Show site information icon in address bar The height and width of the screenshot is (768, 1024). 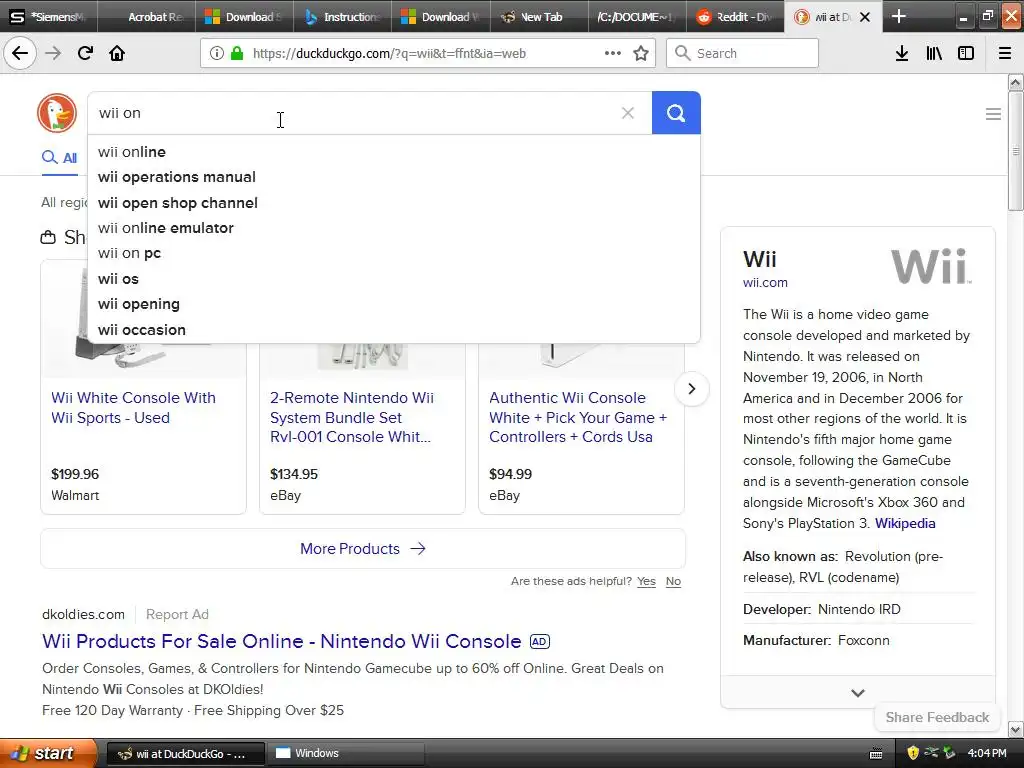pyautogui.click(x=217, y=54)
